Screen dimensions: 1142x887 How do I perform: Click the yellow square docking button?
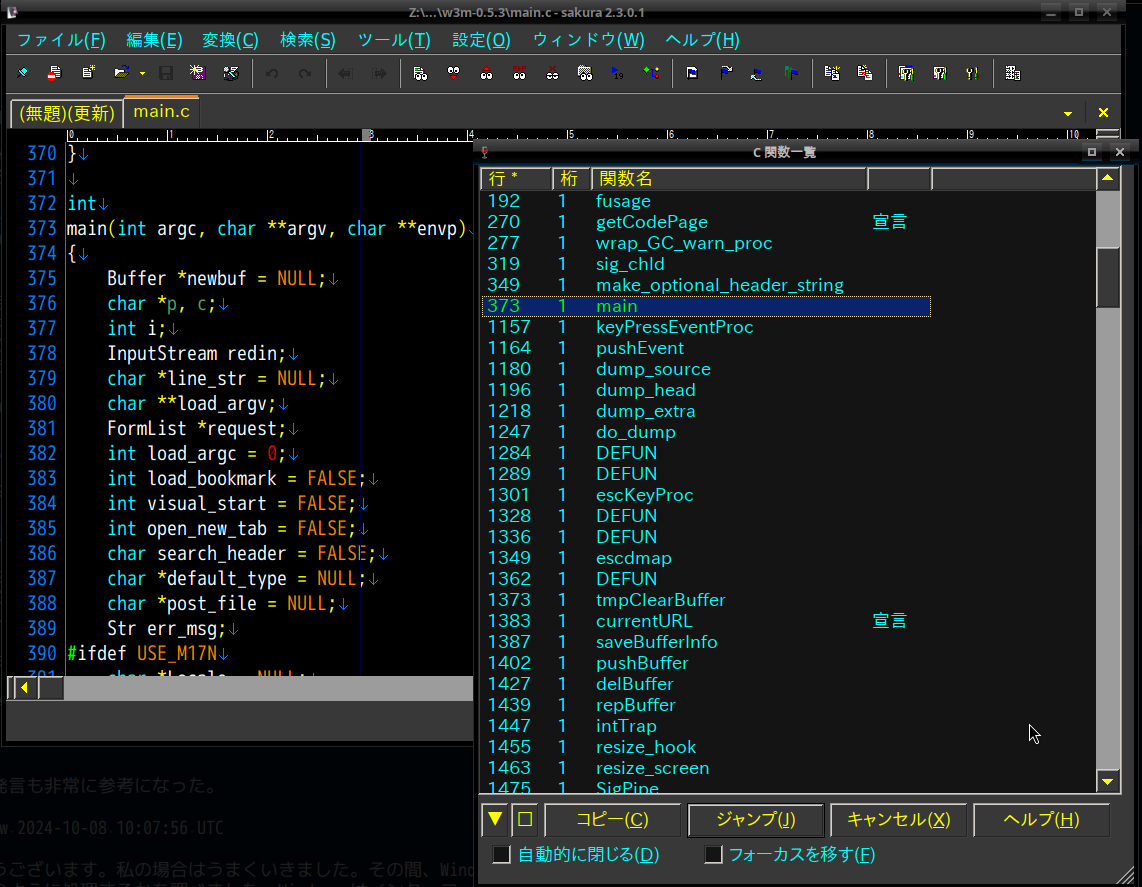point(525,819)
